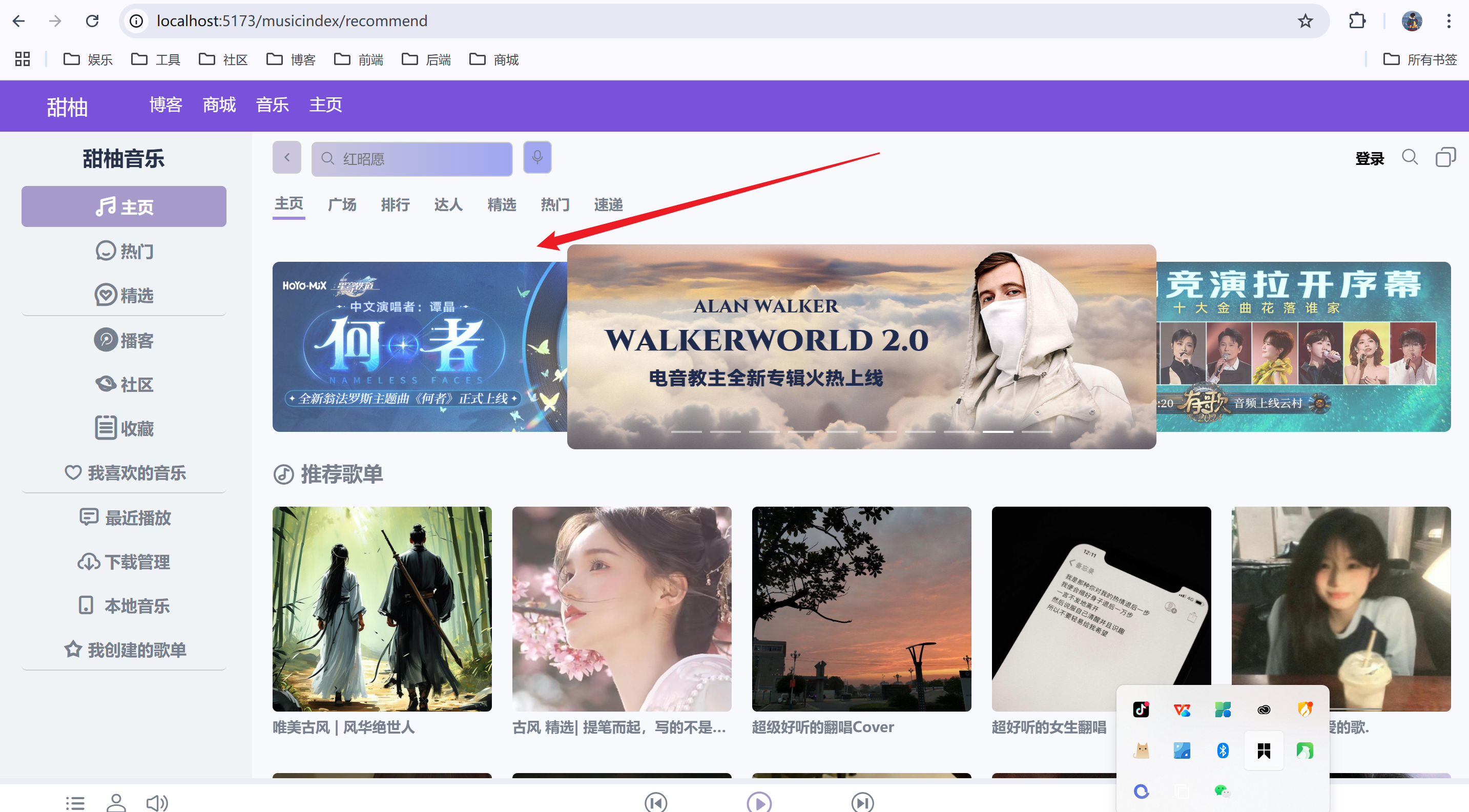The image size is (1469, 812).
Task: Open 商城 in the purple navbar
Action: point(219,105)
